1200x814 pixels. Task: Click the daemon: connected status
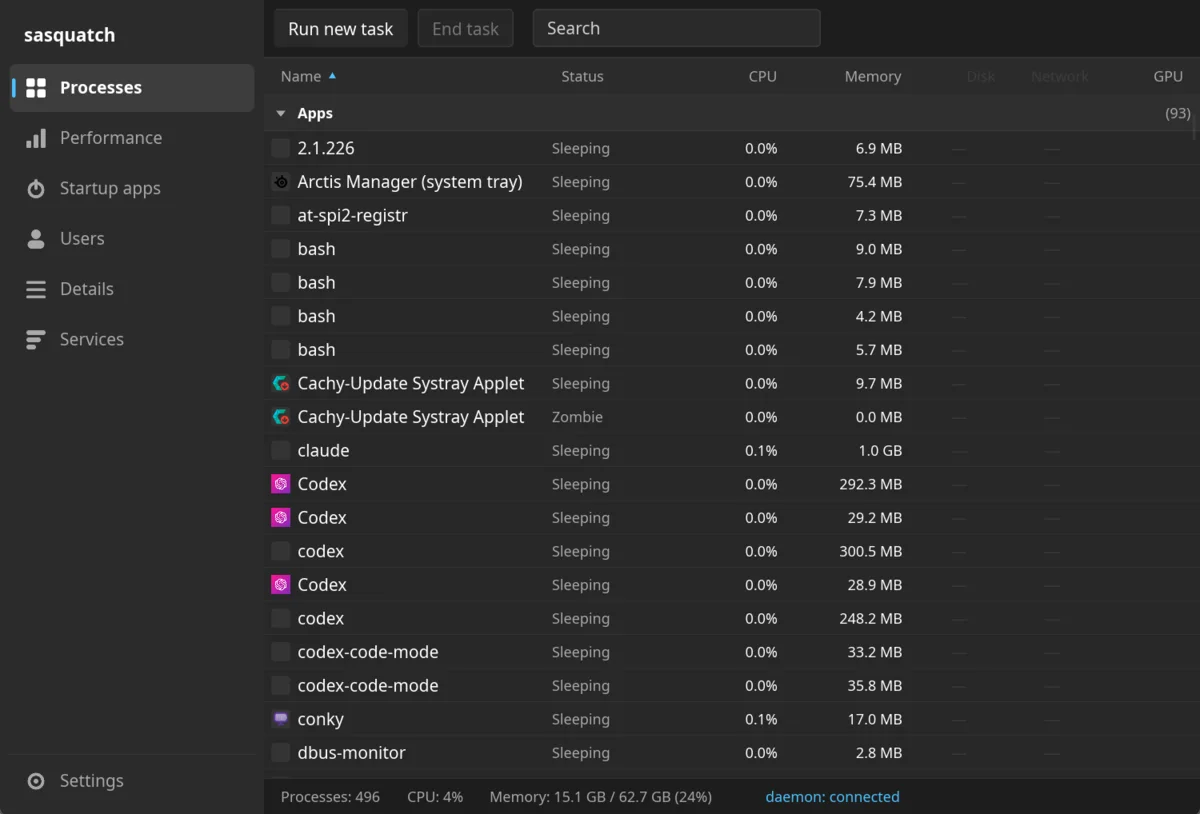(x=832, y=797)
